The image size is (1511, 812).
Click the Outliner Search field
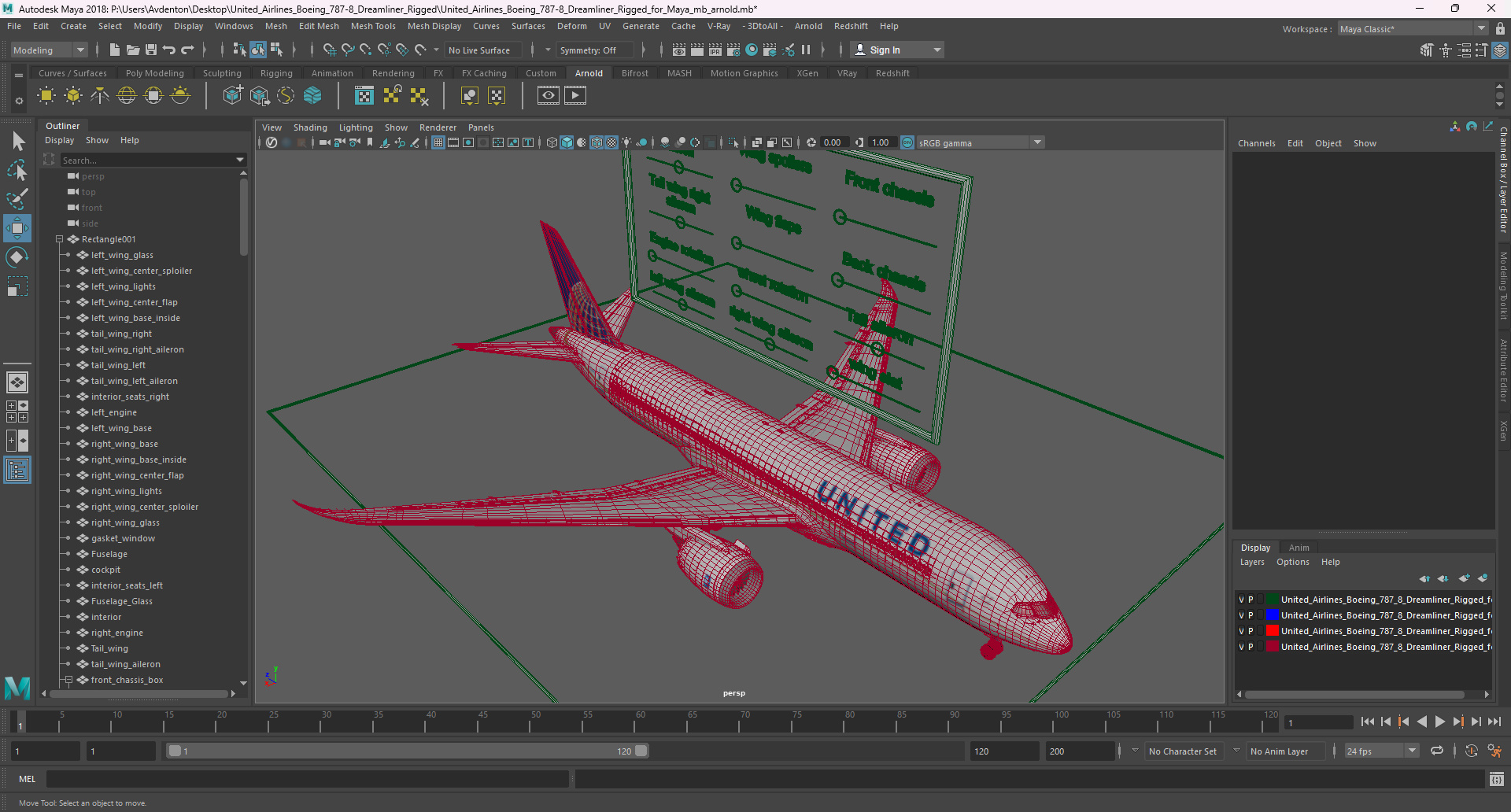147,160
